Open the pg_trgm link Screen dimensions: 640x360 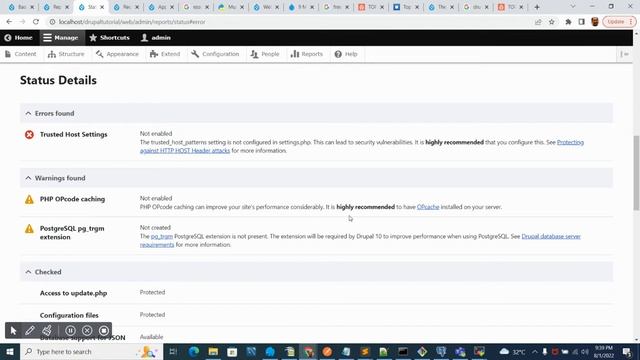(x=162, y=236)
